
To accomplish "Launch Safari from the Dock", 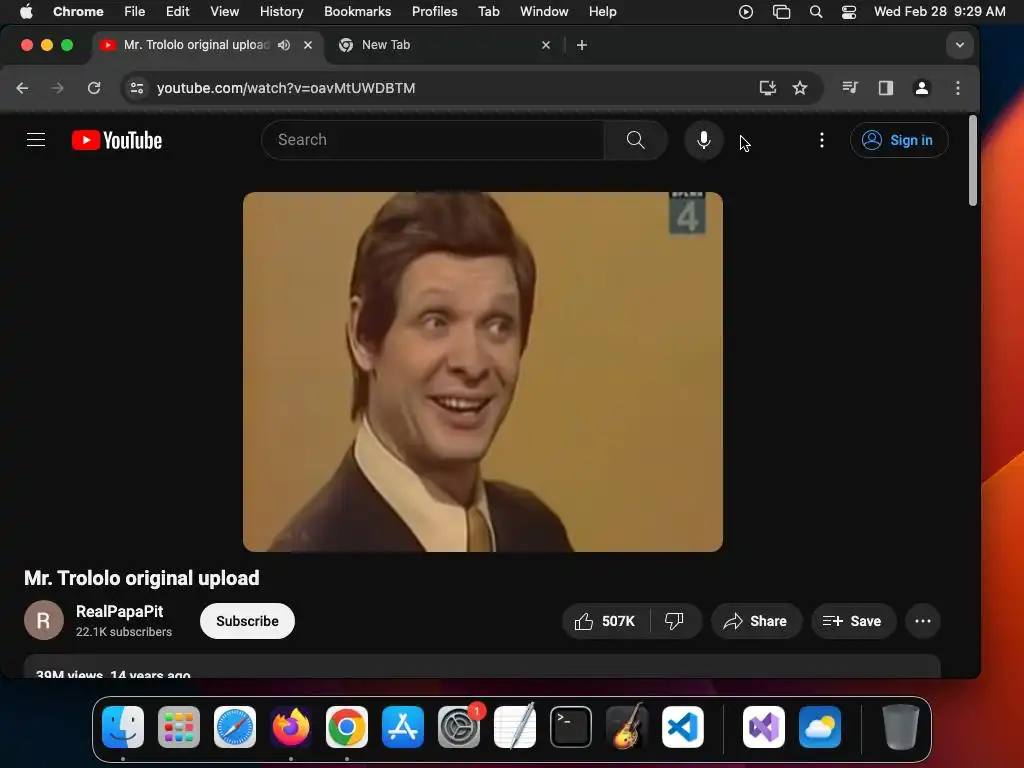I will click(235, 727).
